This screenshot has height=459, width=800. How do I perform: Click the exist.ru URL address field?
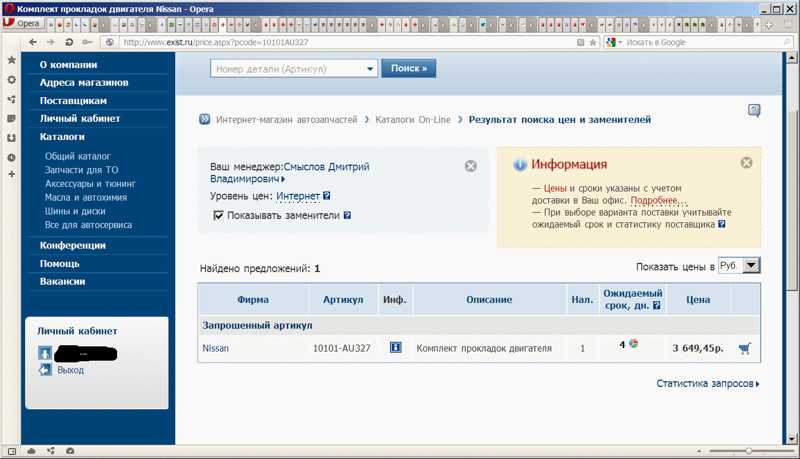(347, 42)
